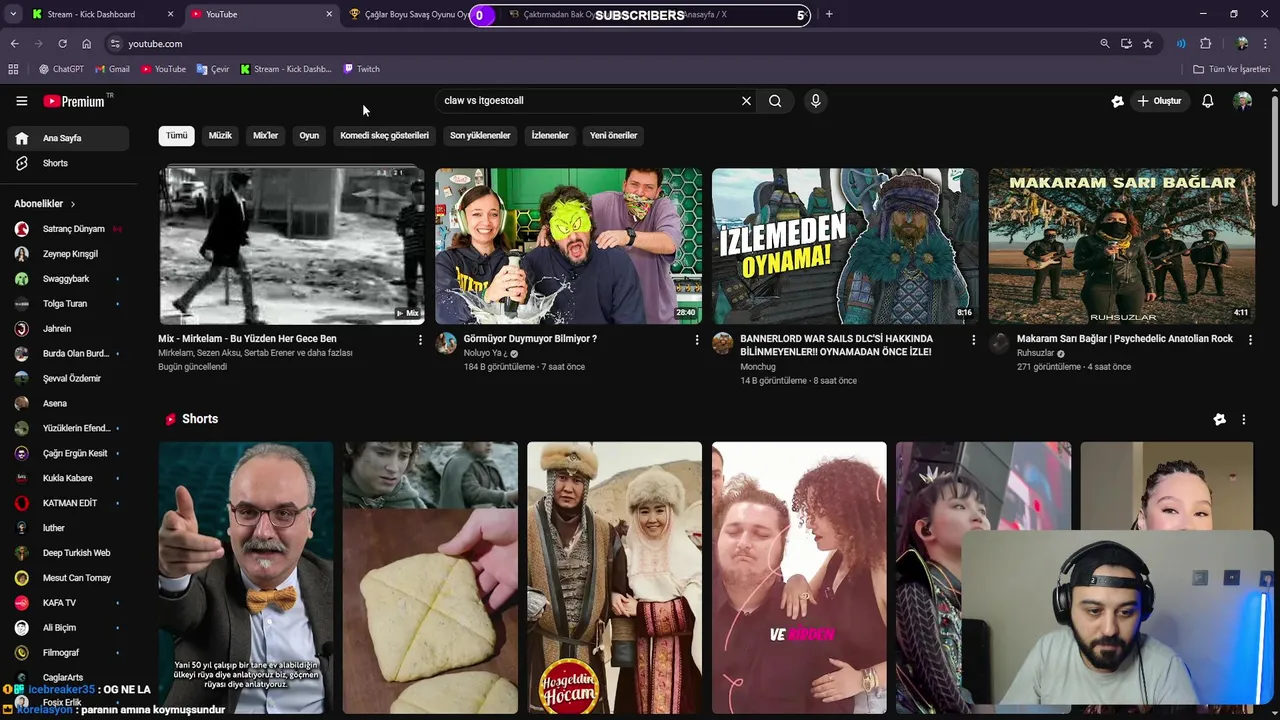Click the Noluyo Ya channel avatar
Screen dimensions: 1280x720
click(446, 343)
